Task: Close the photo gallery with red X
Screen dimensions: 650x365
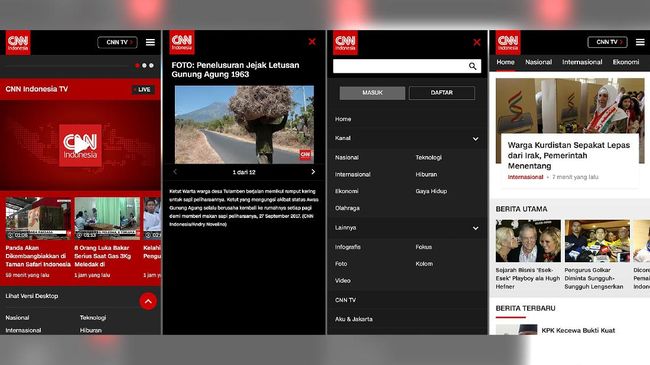Action: click(x=312, y=41)
